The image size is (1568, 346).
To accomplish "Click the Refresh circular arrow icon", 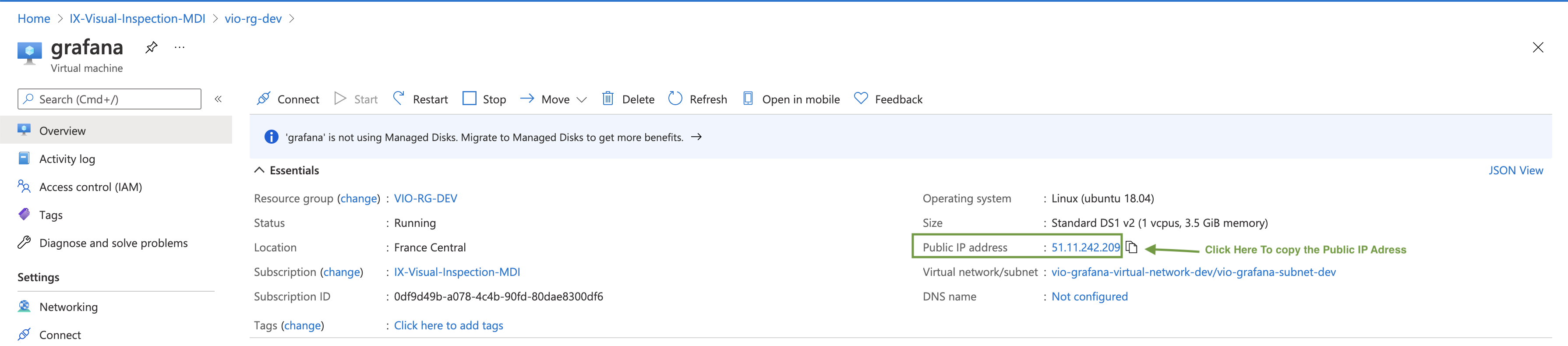I will (675, 98).
